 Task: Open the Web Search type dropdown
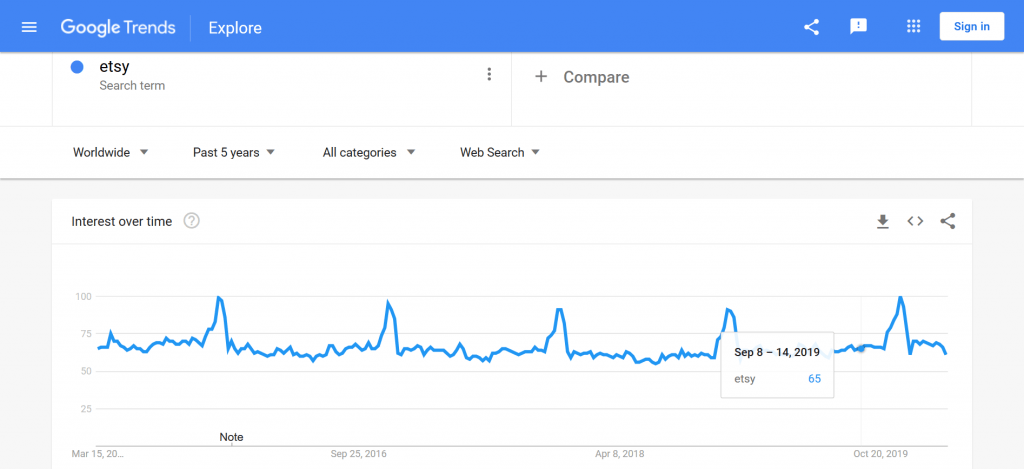pos(500,152)
